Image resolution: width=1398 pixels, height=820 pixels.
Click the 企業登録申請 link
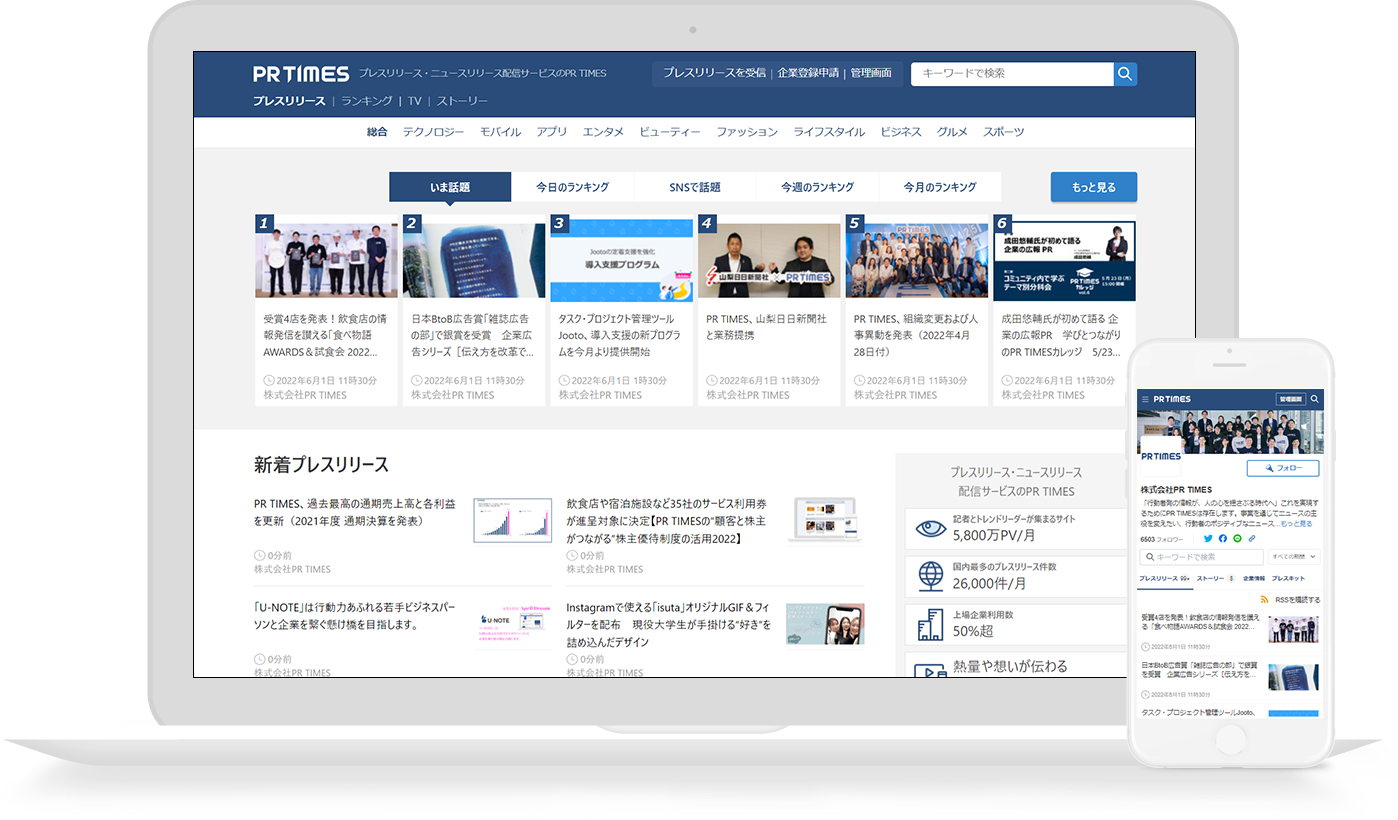coord(808,73)
